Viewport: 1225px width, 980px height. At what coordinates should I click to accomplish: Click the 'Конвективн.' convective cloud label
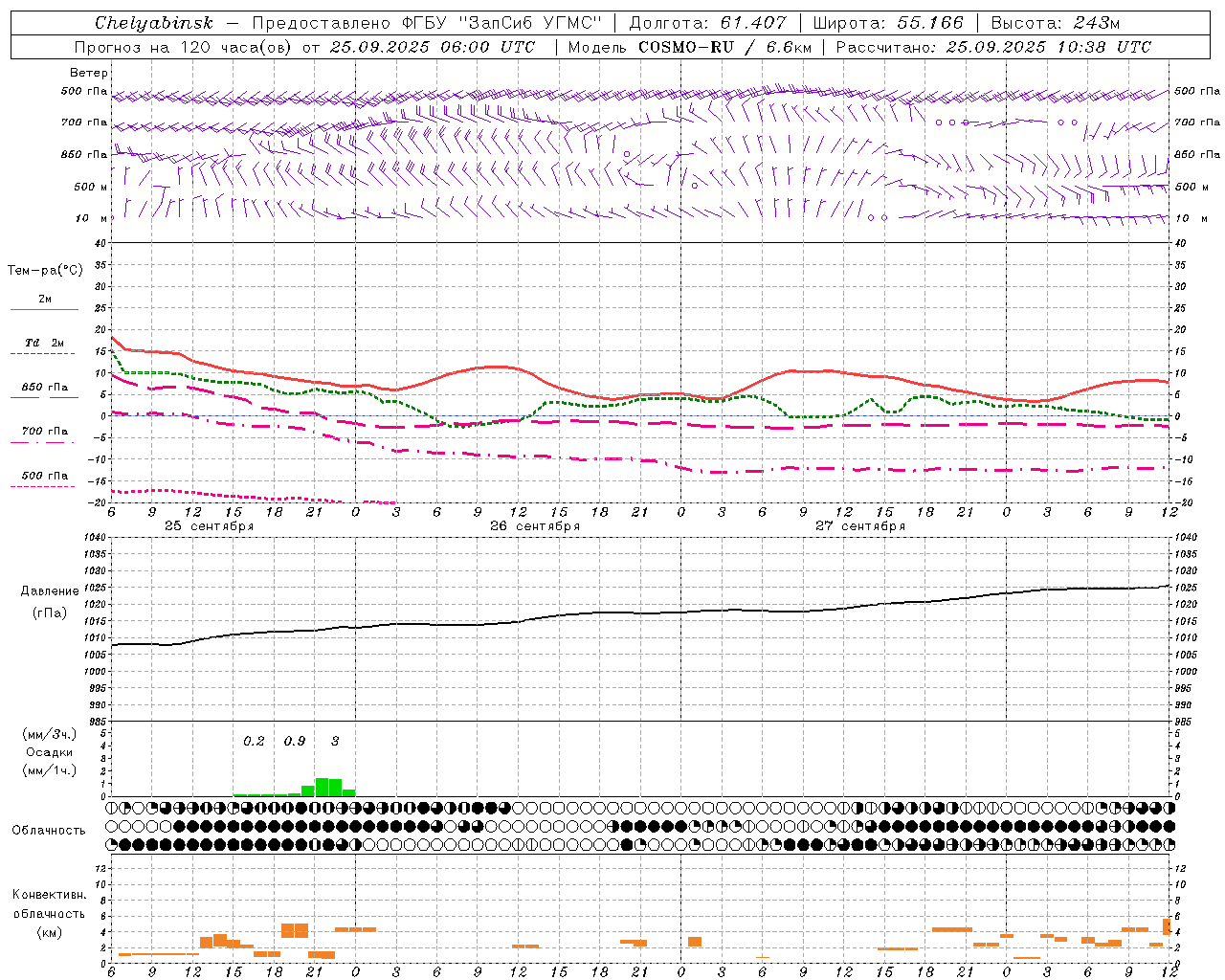49,895
